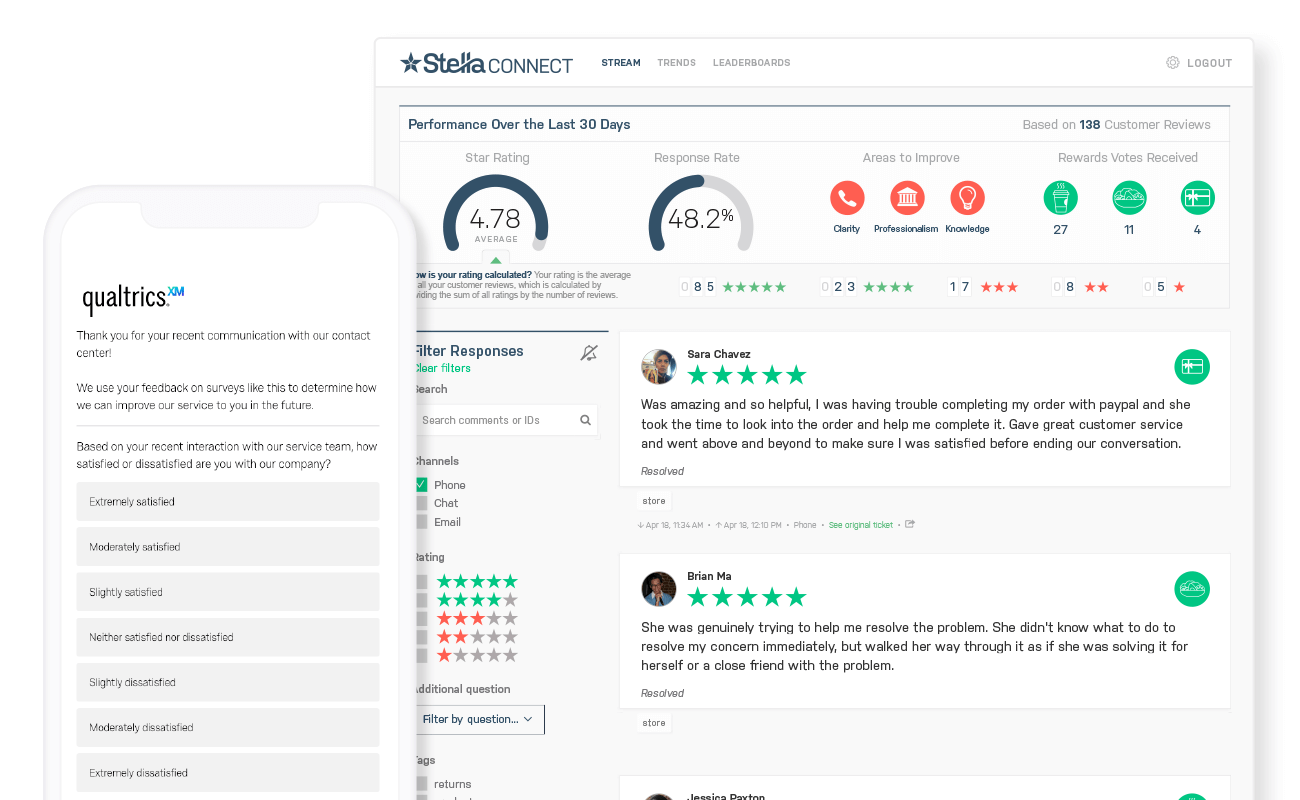Select Moderately dissatisfied survey option
Viewport: 1300px width, 800px height.
[x=228, y=727]
